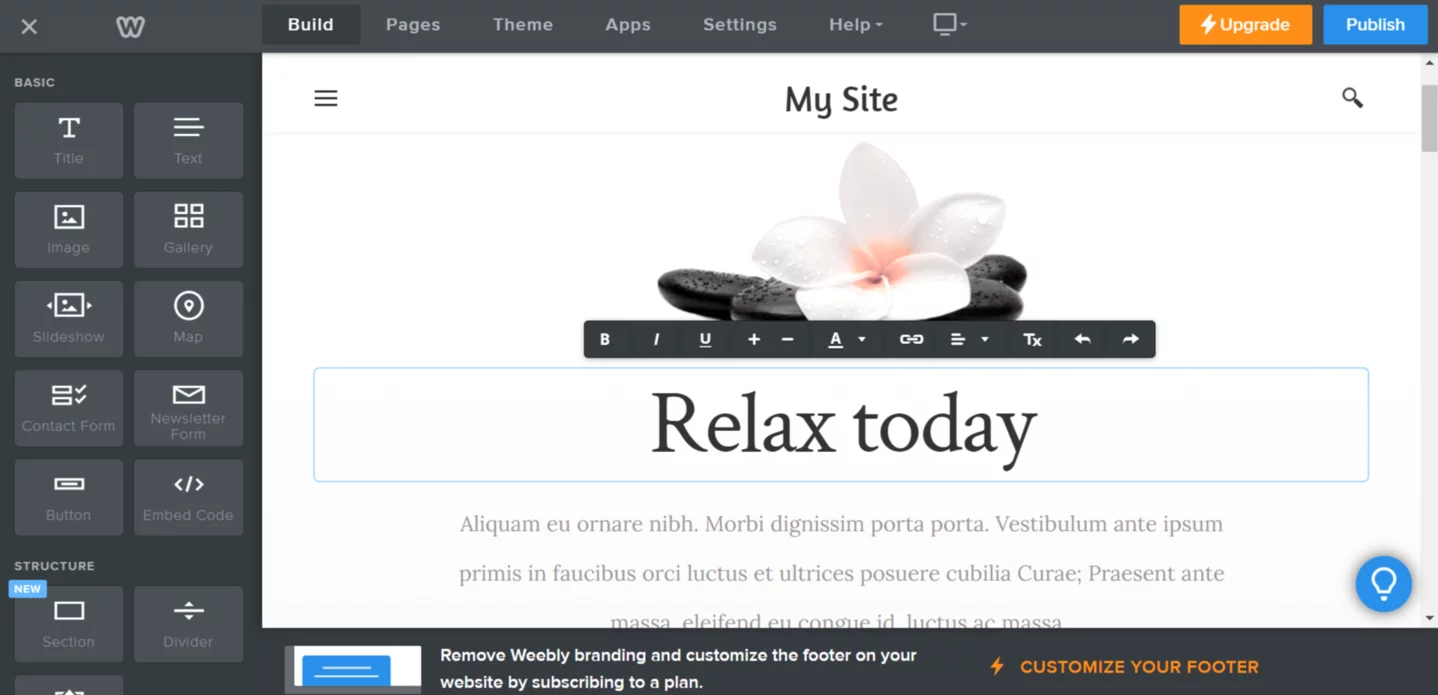Viewport: 1438px width, 695px height.
Task: Toggle bold formatting in the text toolbar
Action: click(605, 339)
